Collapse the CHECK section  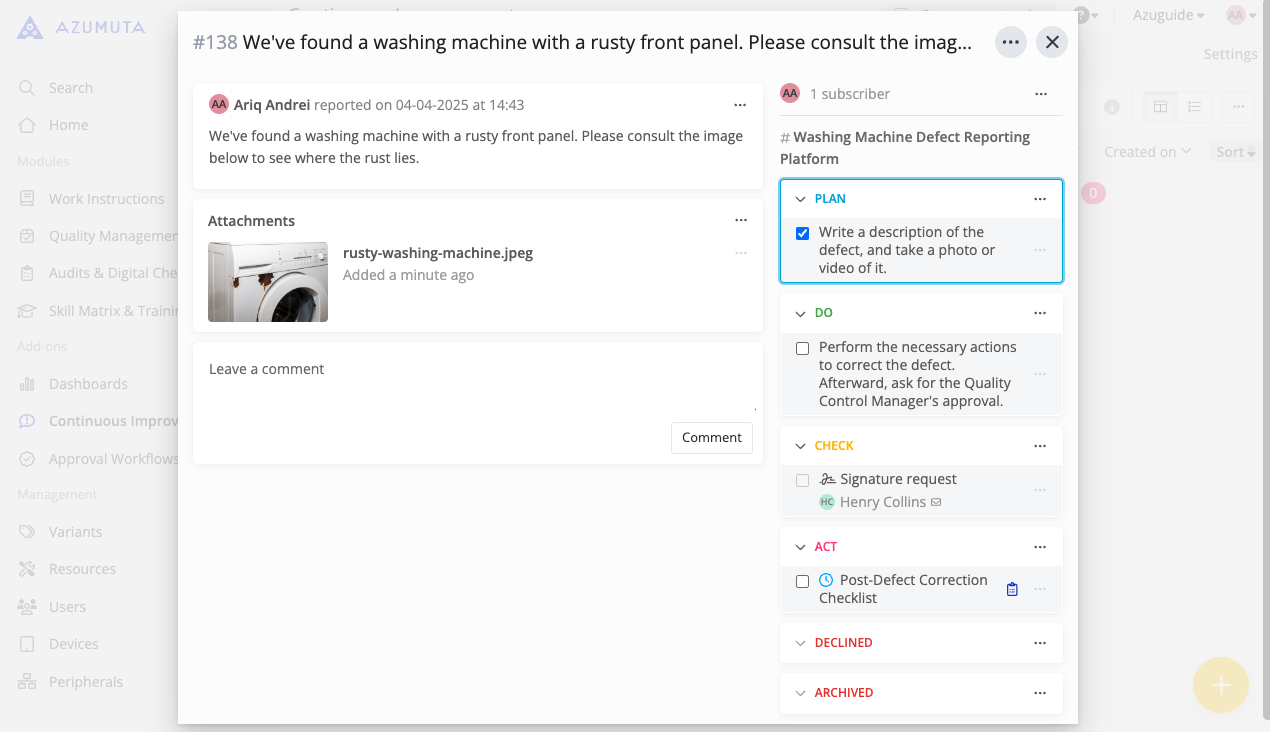pos(800,446)
